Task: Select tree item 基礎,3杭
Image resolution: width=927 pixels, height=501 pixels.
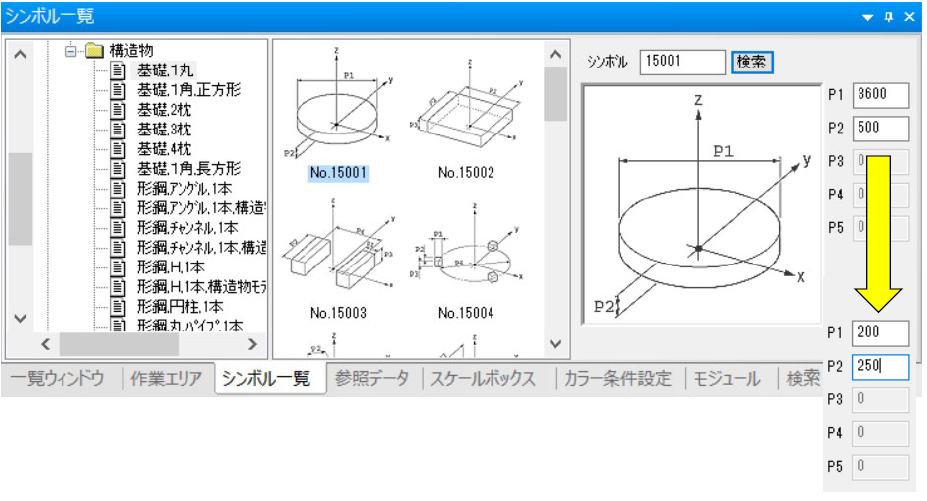Action: click(164, 129)
